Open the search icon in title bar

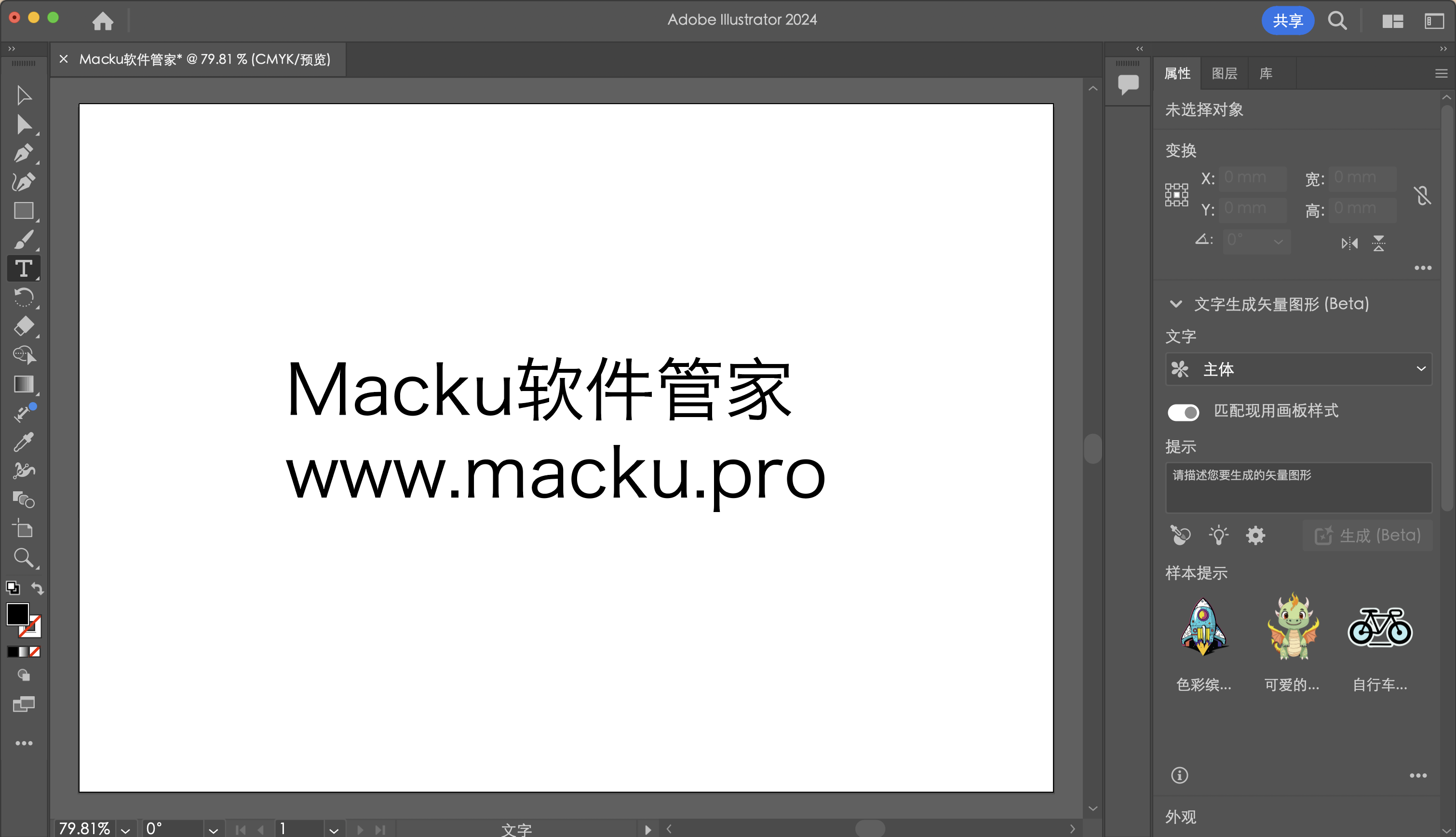pos(1337,21)
